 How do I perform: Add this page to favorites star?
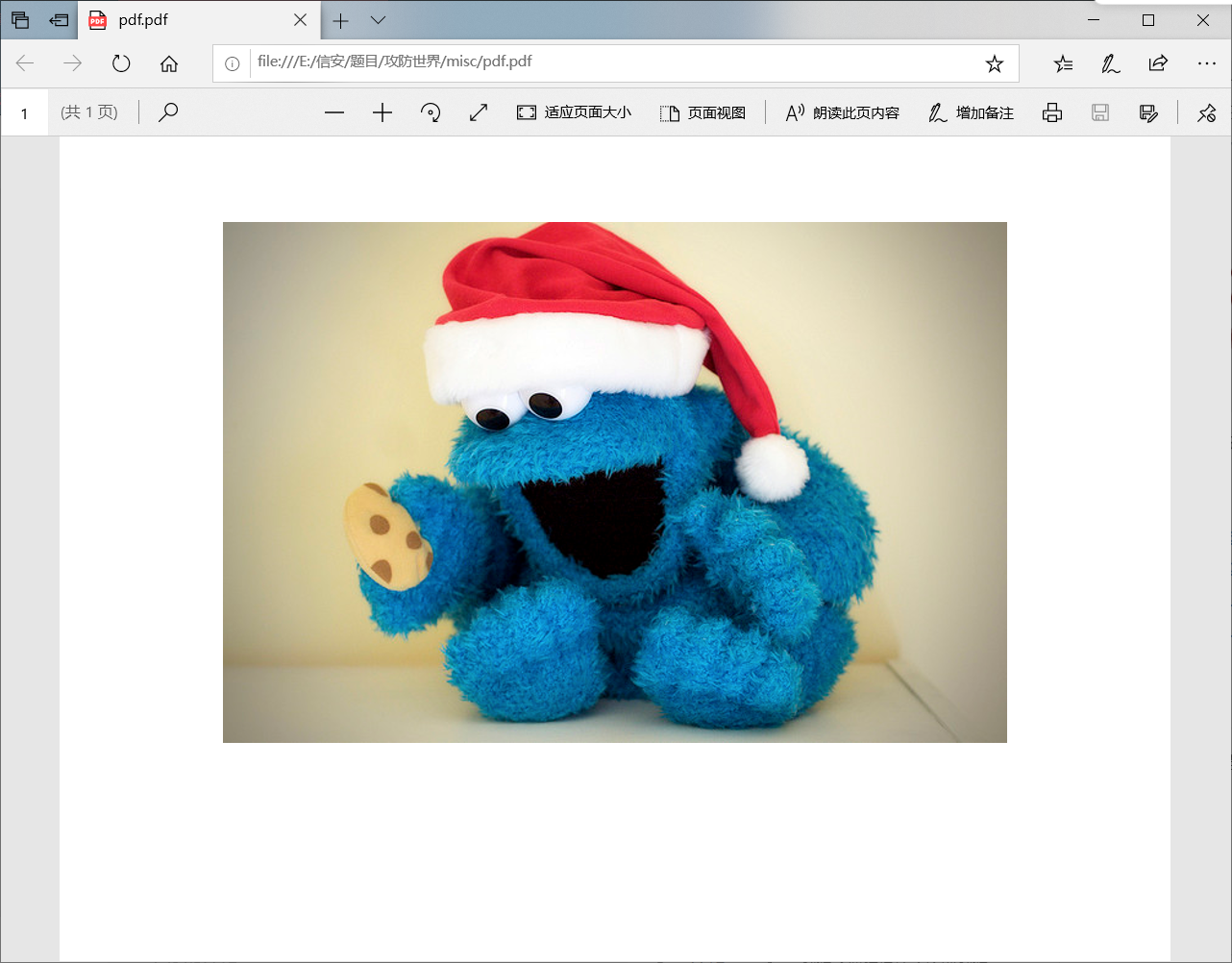click(x=995, y=63)
